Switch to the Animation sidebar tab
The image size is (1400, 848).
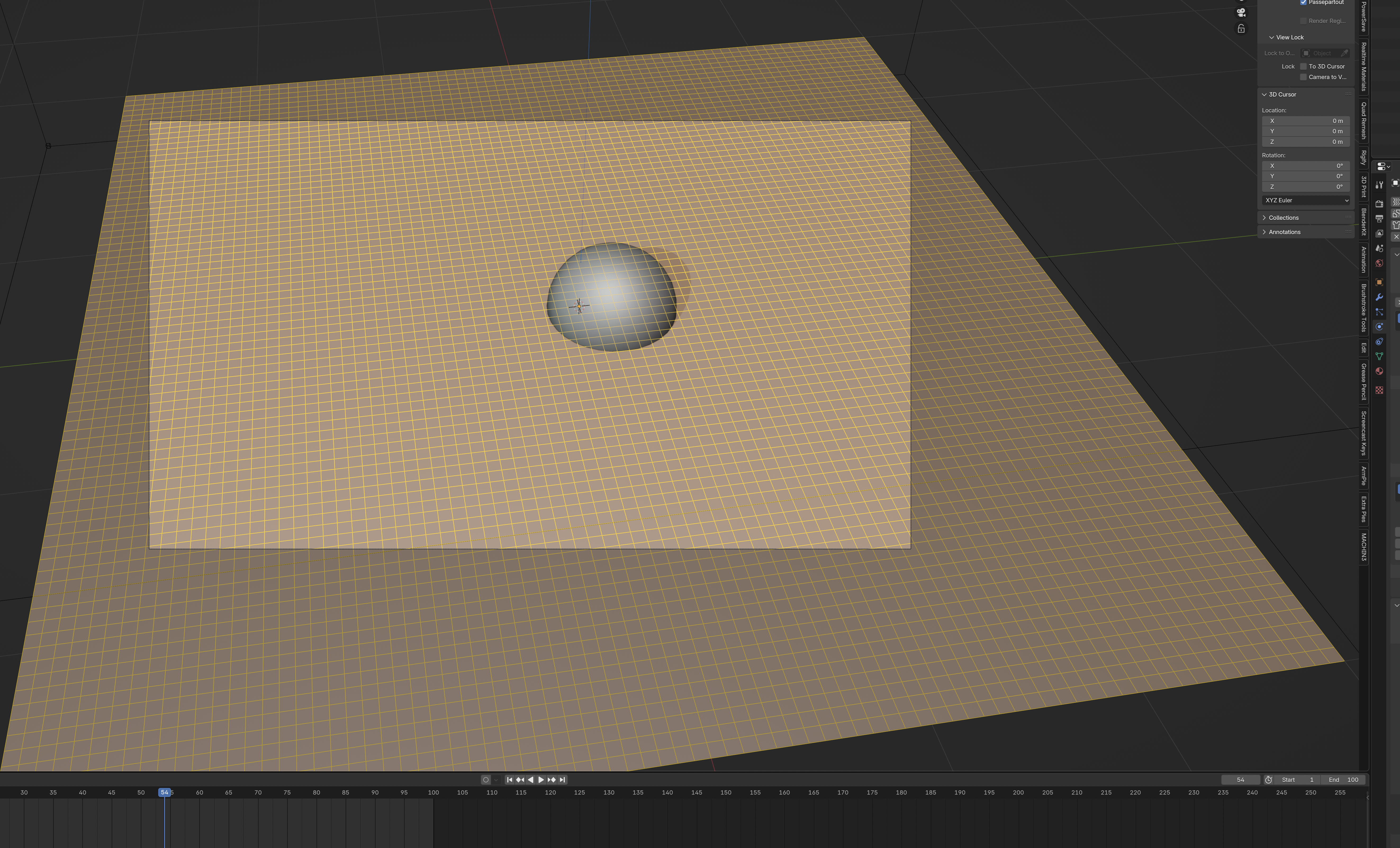pos(1364,259)
